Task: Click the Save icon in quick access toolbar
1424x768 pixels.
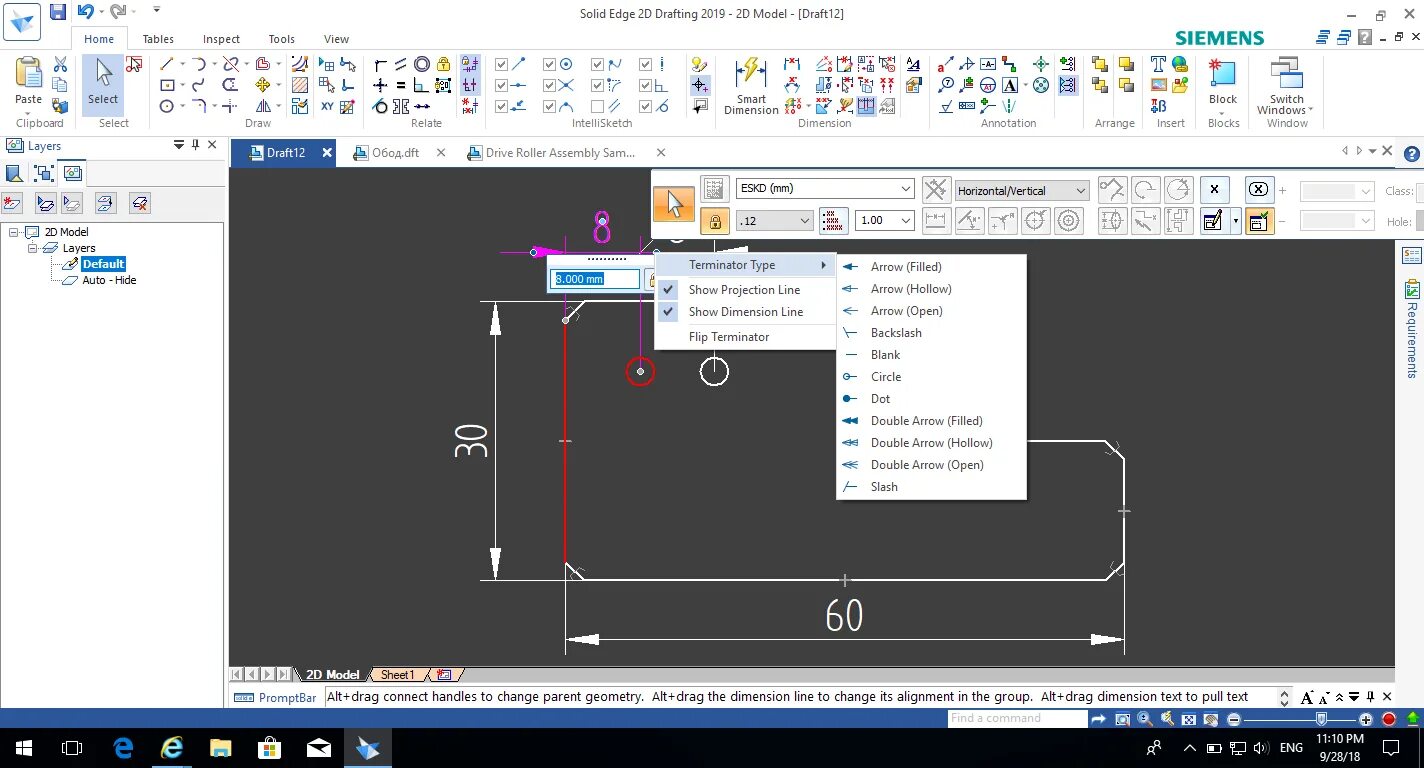Action: click(58, 12)
